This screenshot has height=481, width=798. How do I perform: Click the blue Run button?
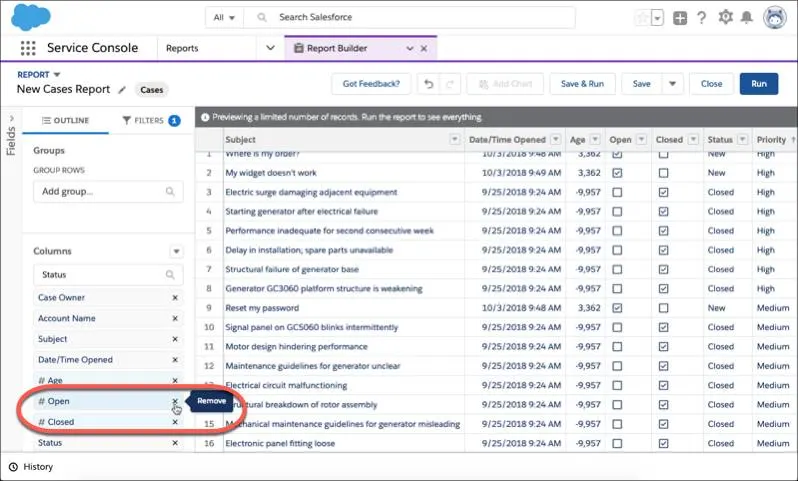(x=758, y=84)
